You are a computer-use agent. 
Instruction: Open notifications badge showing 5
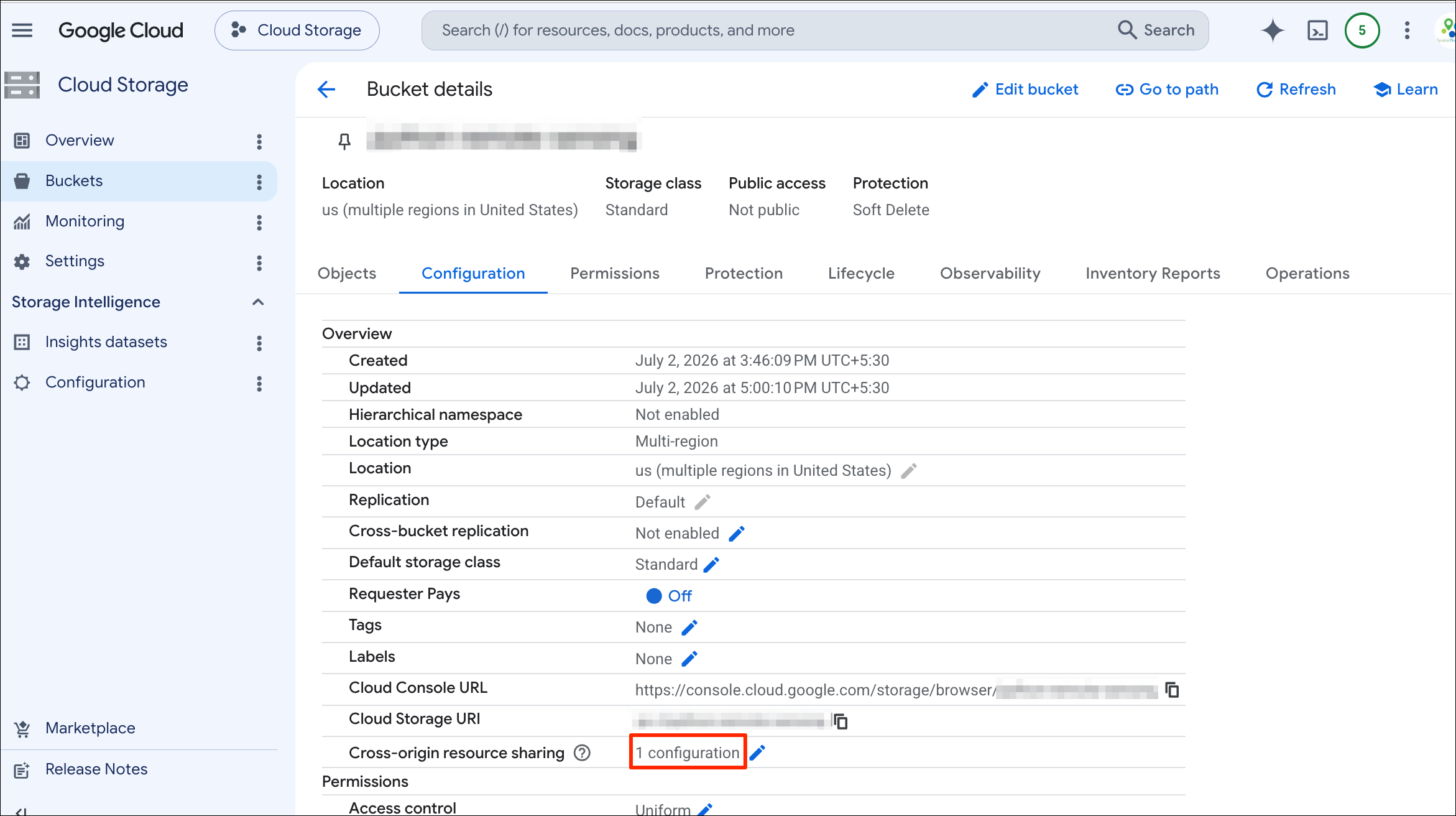(x=1362, y=30)
